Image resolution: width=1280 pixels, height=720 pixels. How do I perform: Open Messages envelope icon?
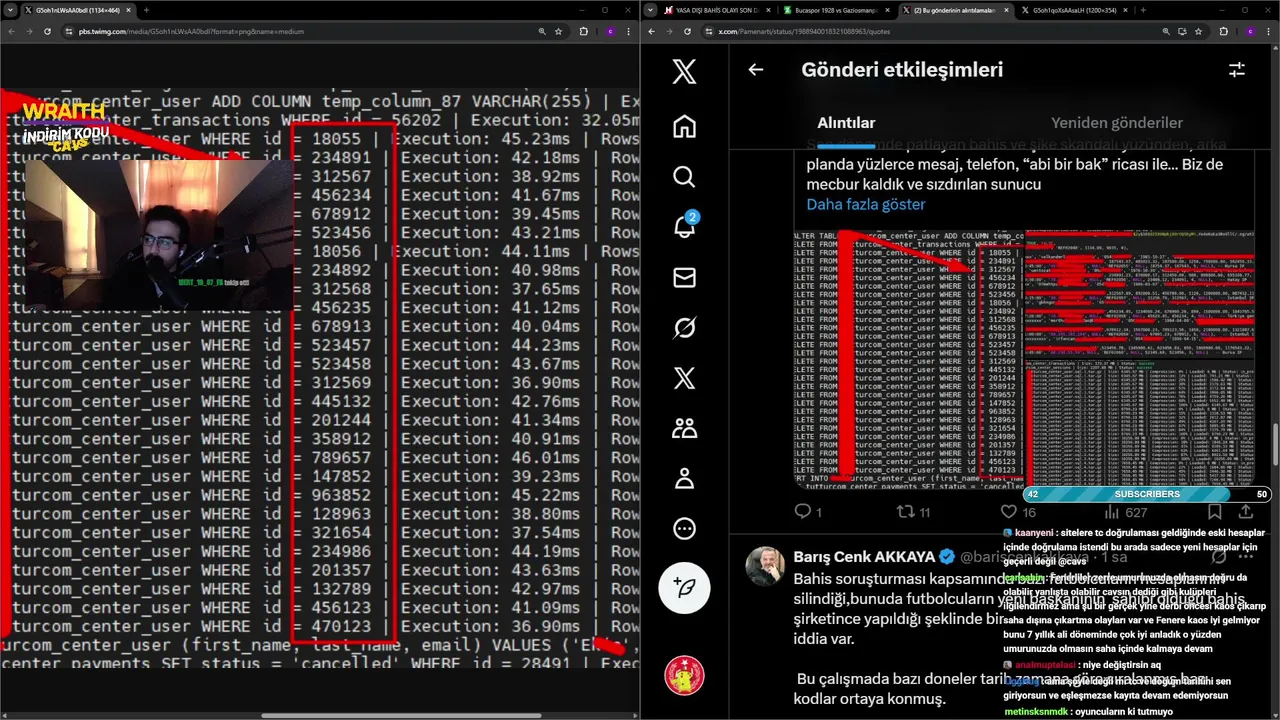[684, 277]
